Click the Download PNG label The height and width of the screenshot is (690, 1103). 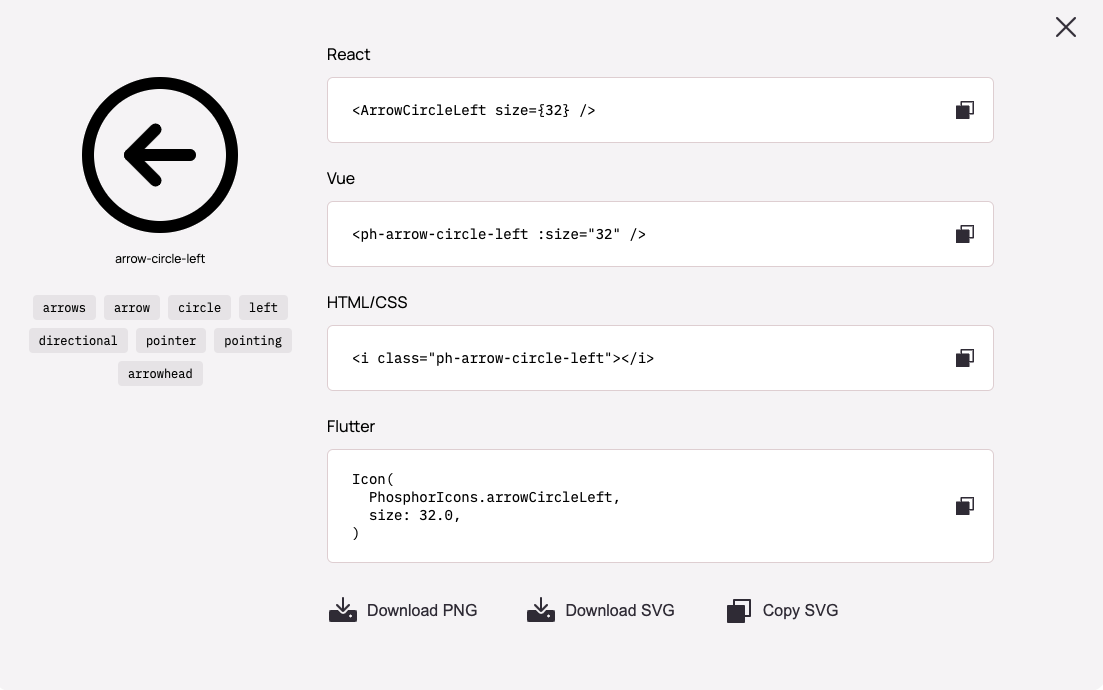422,610
